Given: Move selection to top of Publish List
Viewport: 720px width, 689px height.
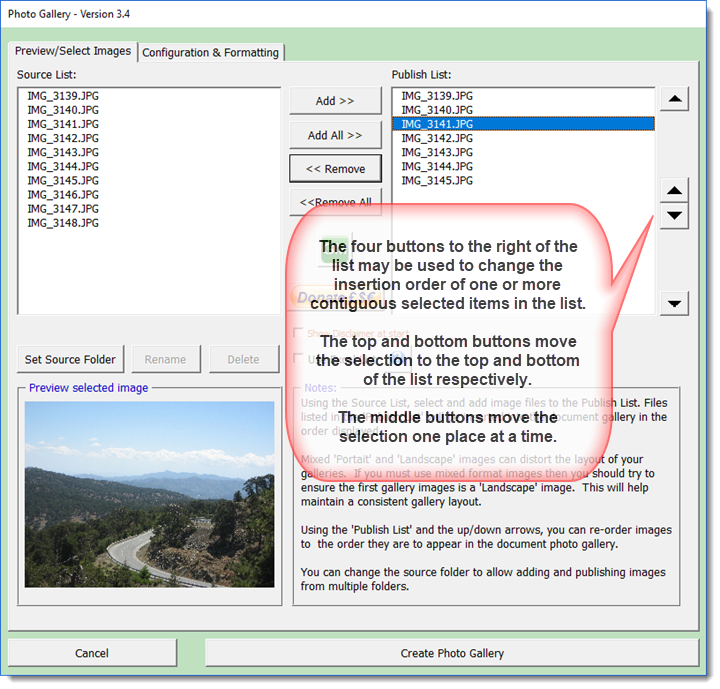Looking at the screenshot, I should point(675,100).
